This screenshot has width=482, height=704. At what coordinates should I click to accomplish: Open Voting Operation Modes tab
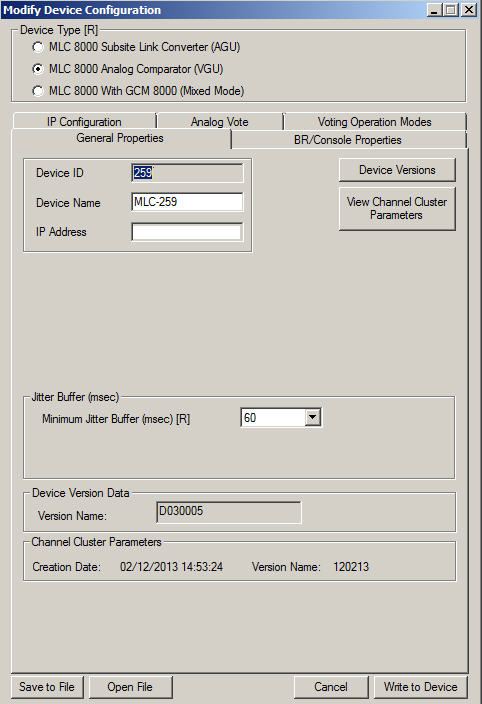click(375, 122)
